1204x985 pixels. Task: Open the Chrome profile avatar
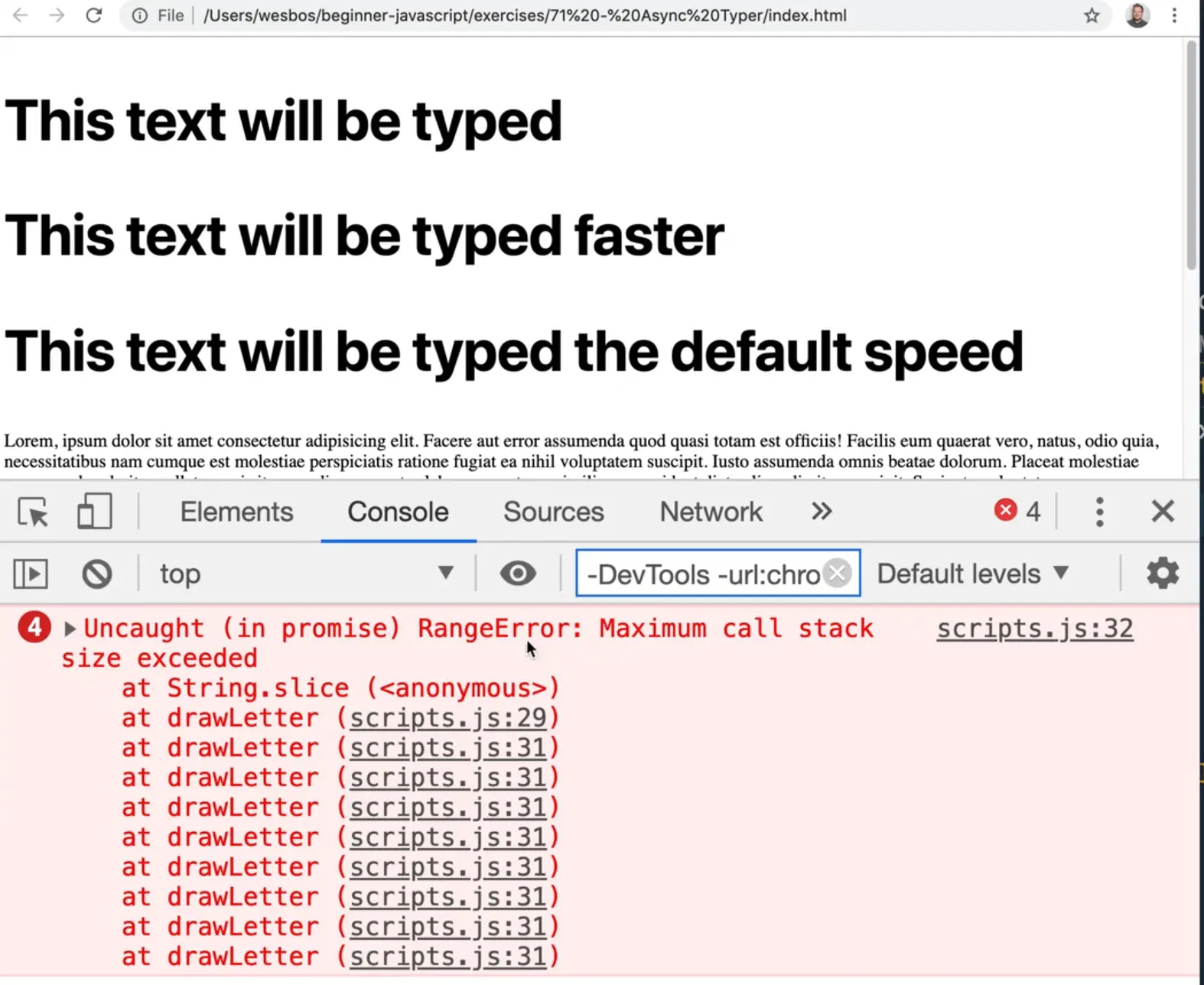tap(1137, 15)
